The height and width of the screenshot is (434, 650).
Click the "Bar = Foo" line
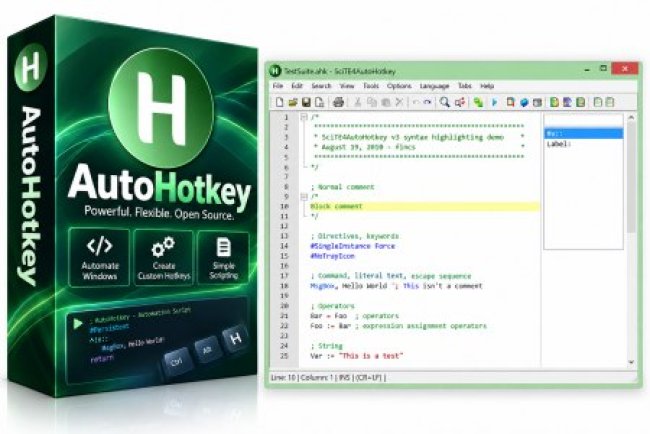354,315
